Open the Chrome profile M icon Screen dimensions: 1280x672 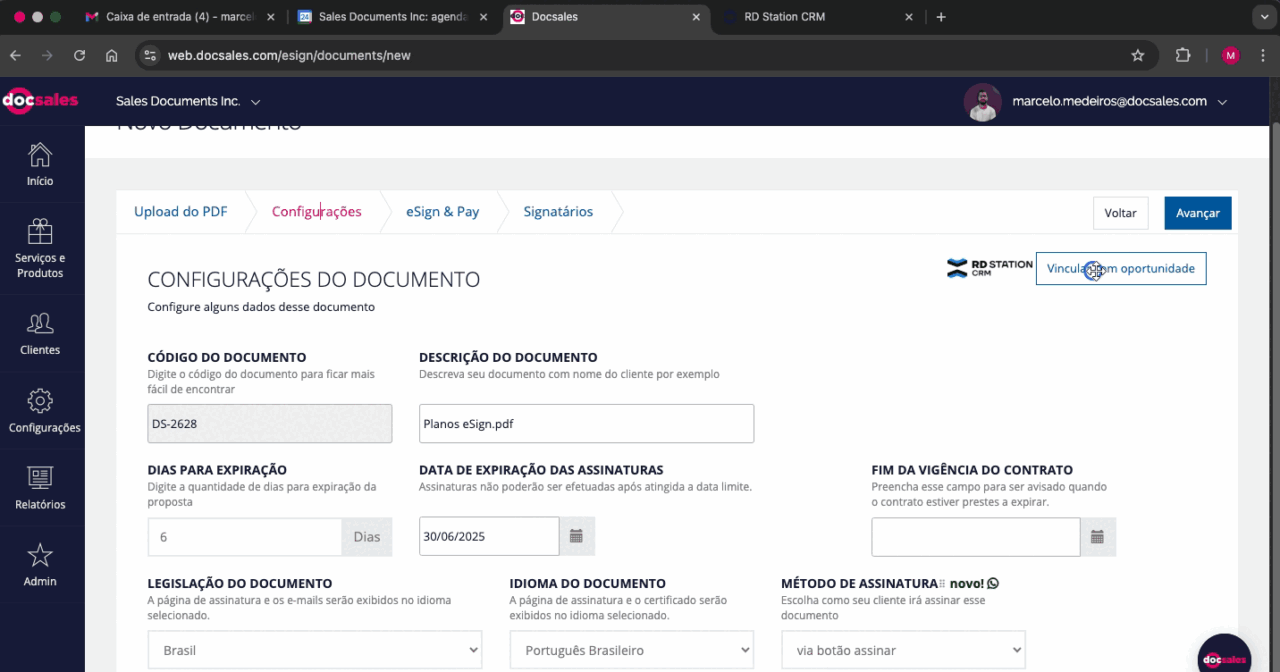1231,55
